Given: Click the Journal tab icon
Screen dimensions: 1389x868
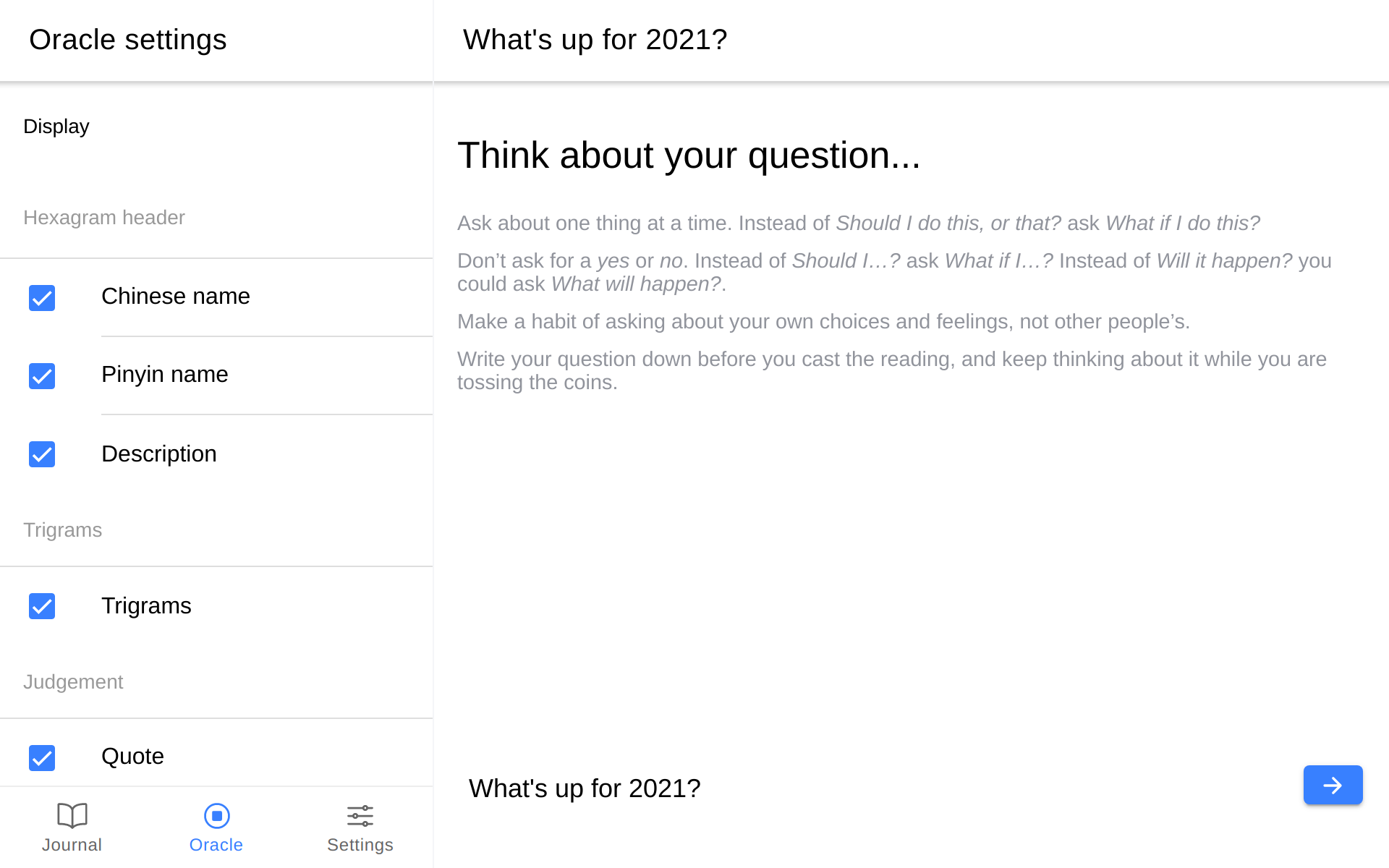Looking at the screenshot, I should [72, 815].
